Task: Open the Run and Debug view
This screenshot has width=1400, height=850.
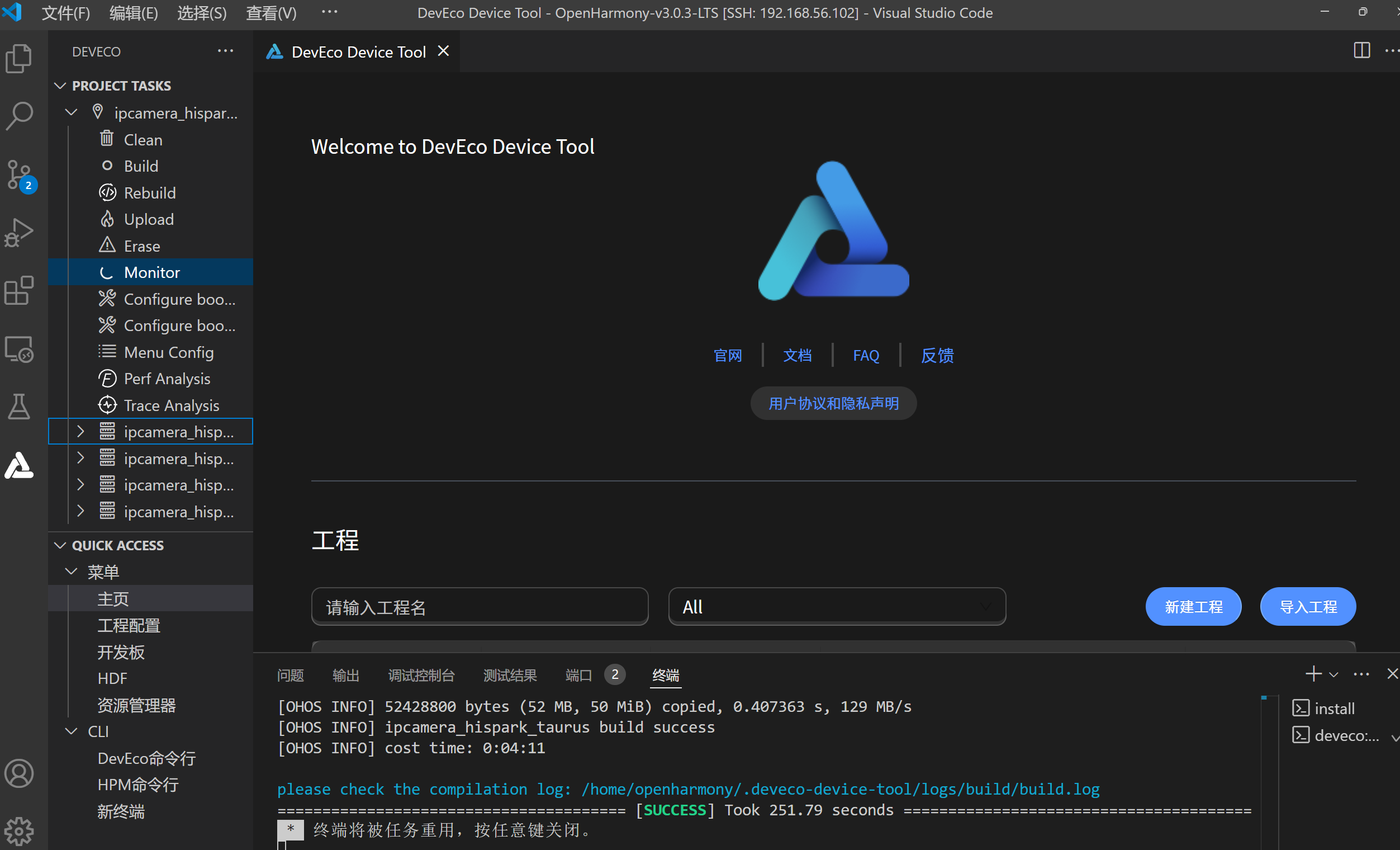Action: coord(20,233)
